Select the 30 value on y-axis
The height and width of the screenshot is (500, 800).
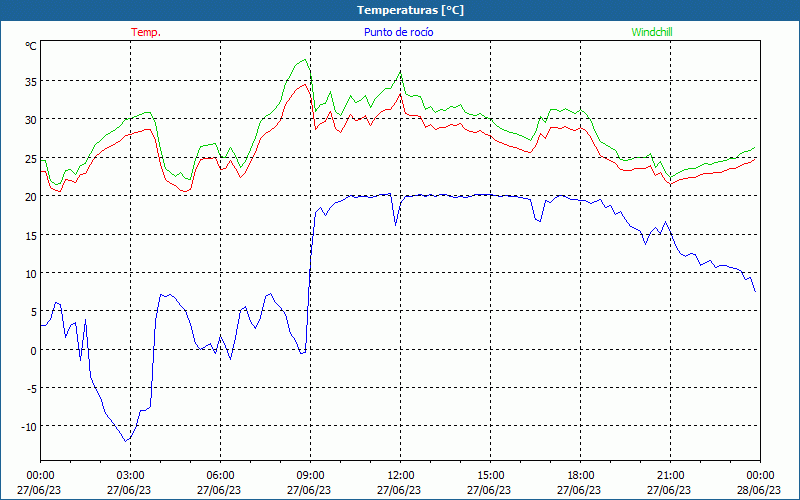point(31,120)
